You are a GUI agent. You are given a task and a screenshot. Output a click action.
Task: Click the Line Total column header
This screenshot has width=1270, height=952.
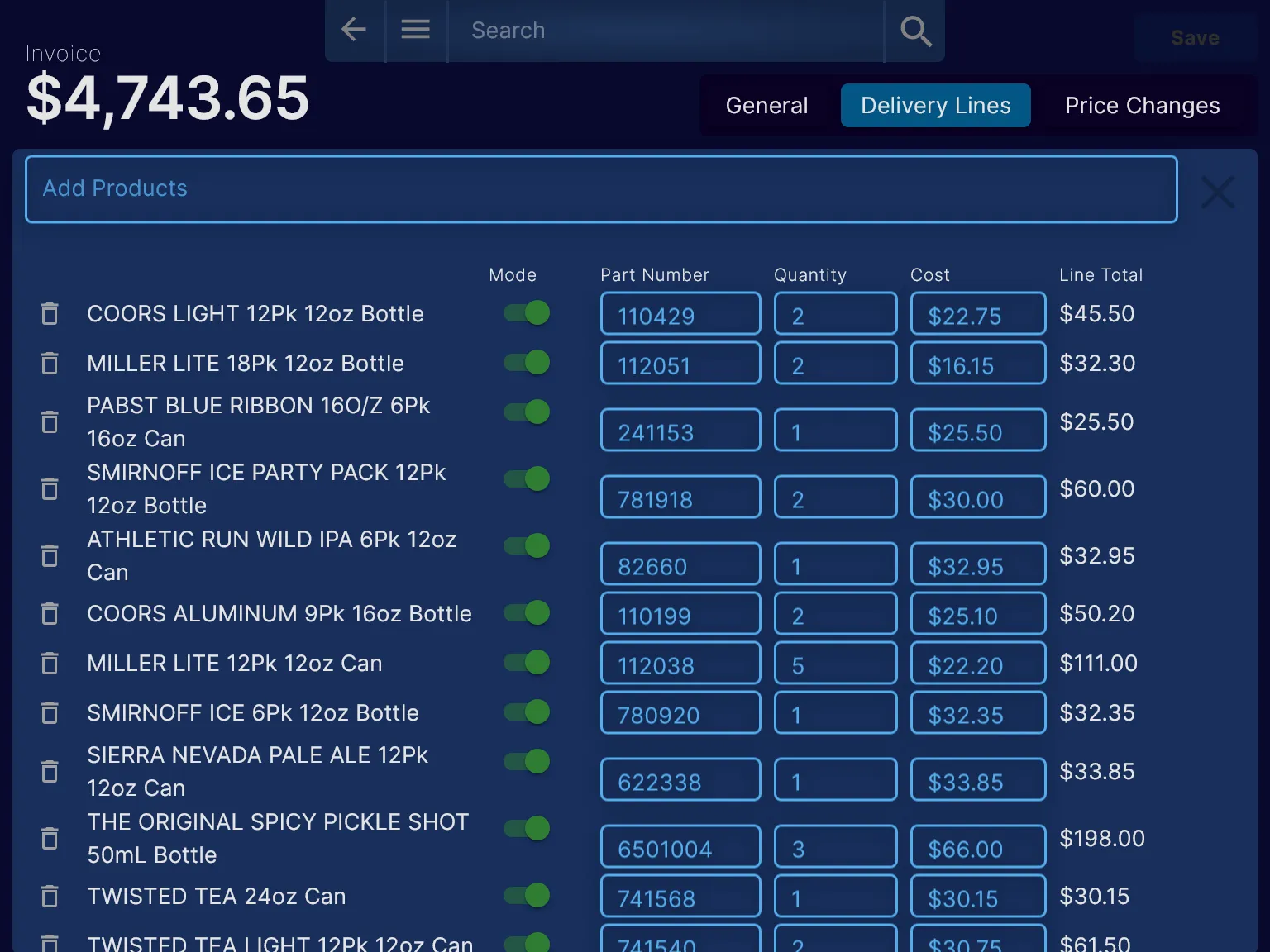(x=1101, y=275)
